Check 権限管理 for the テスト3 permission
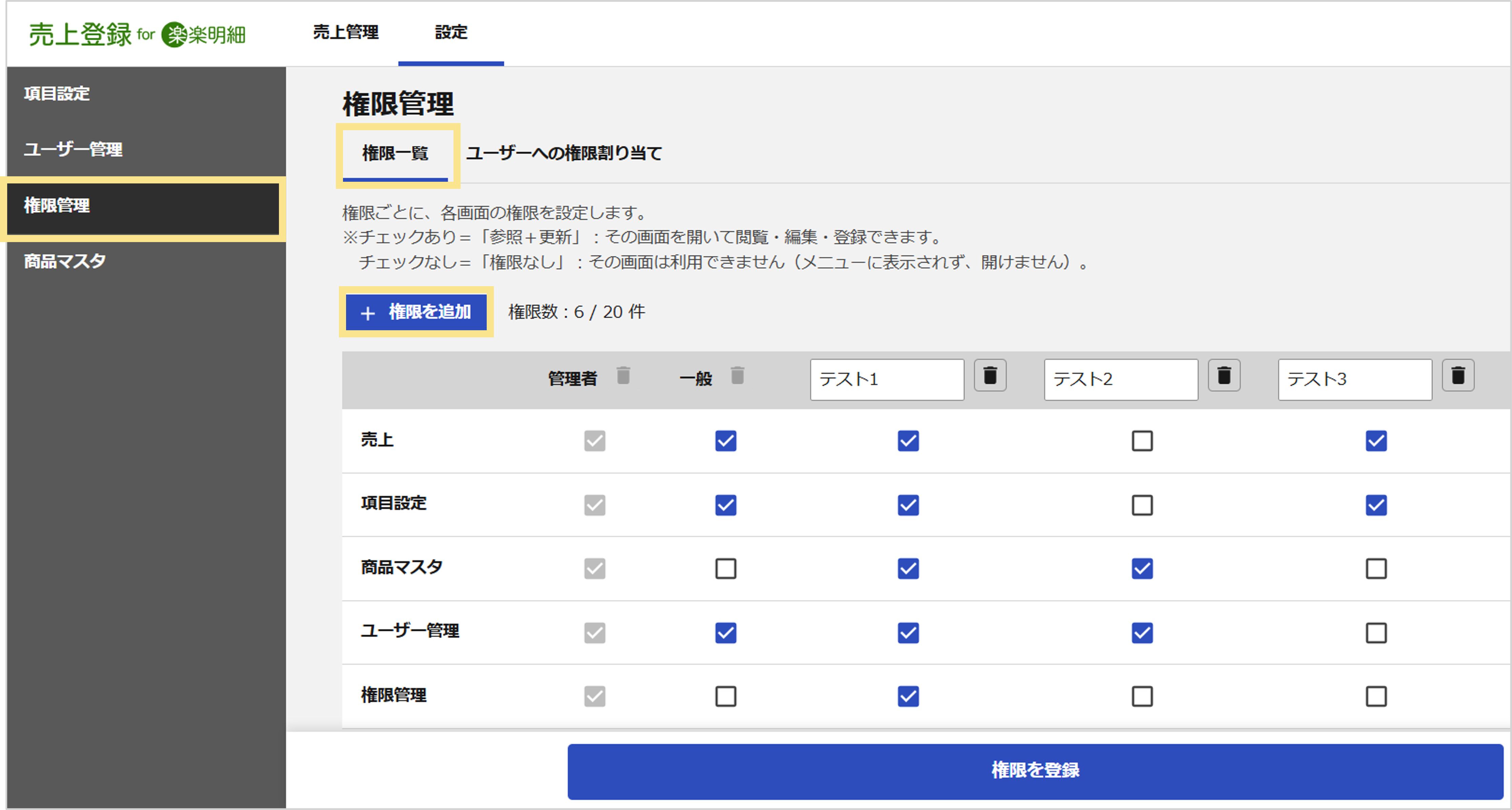The image size is (1512, 810). (1376, 697)
